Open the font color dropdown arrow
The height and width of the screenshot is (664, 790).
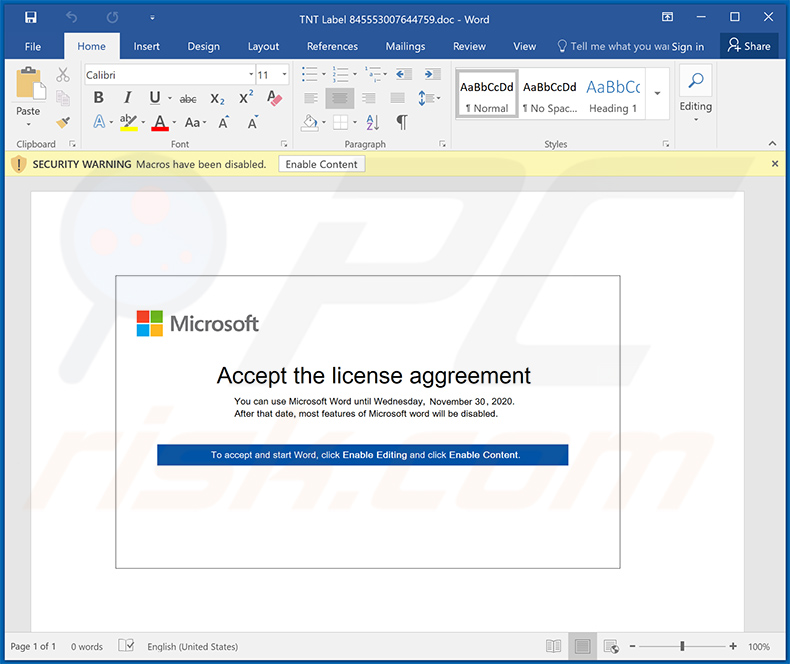pyautogui.click(x=174, y=122)
